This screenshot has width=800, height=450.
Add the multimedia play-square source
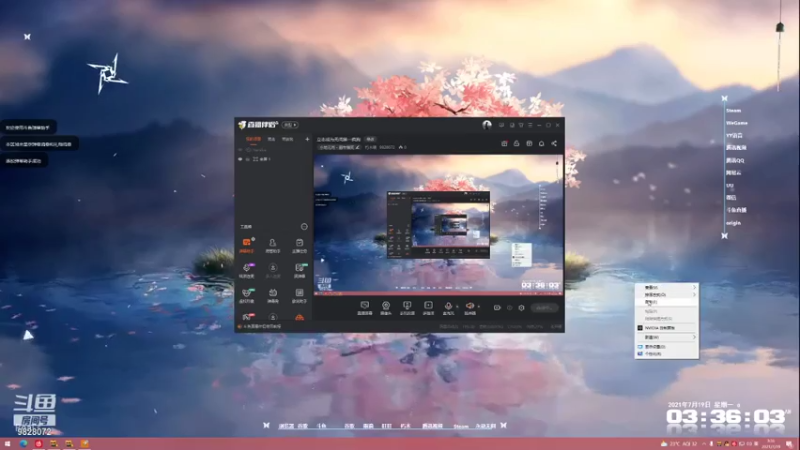click(428, 306)
